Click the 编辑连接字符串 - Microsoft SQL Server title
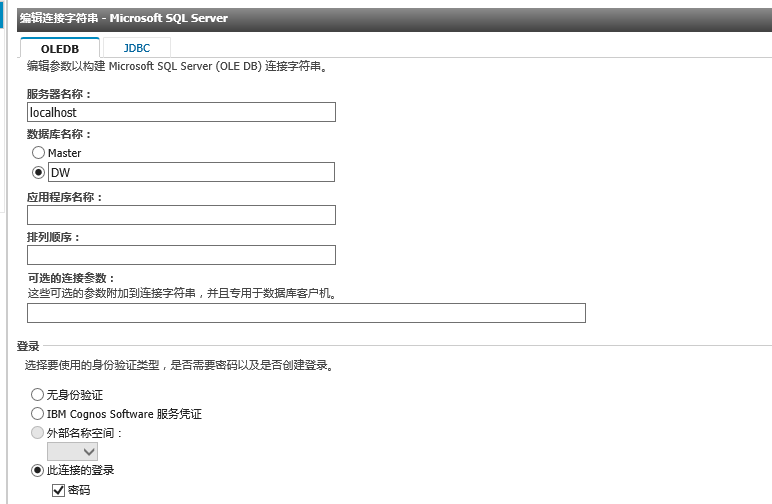 (x=124, y=18)
